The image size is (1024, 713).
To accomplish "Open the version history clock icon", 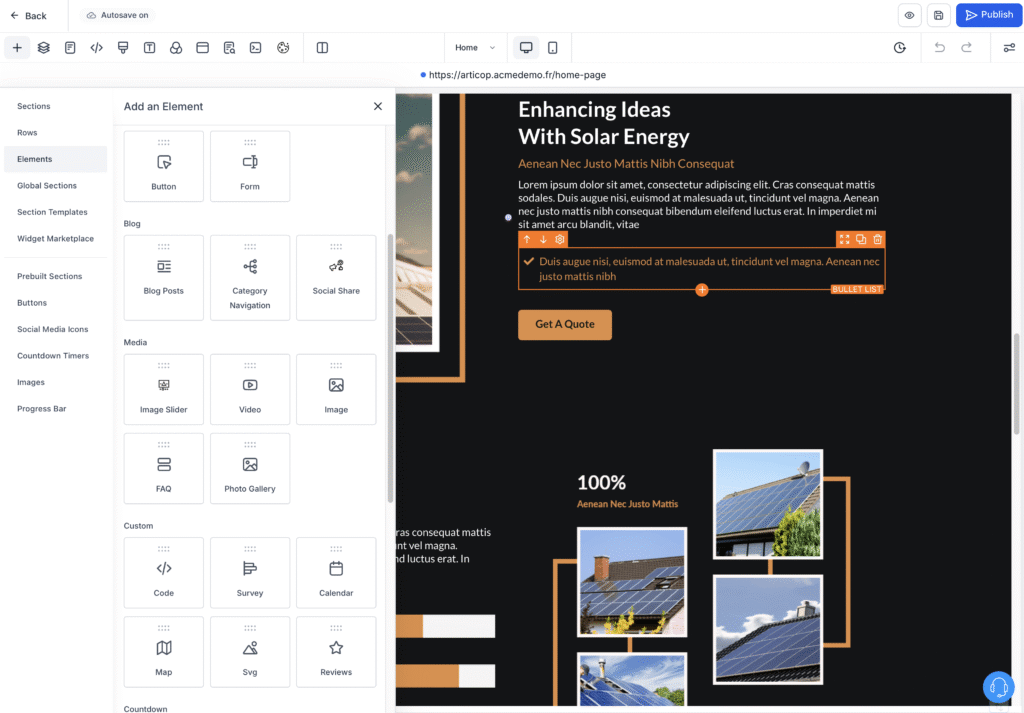I will (x=900, y=48).
